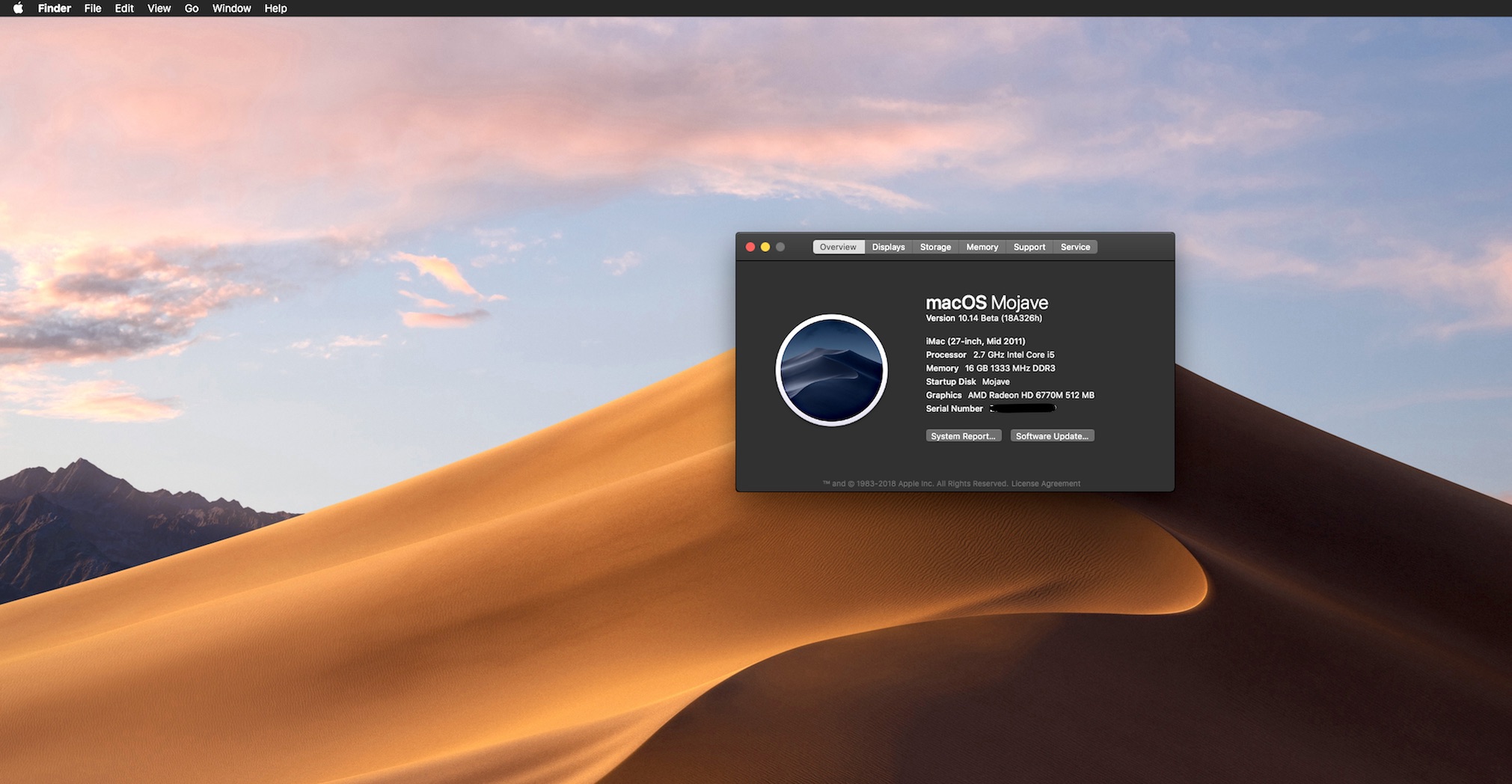Open the File menu
1512x784 pixels.
(93, 8)
